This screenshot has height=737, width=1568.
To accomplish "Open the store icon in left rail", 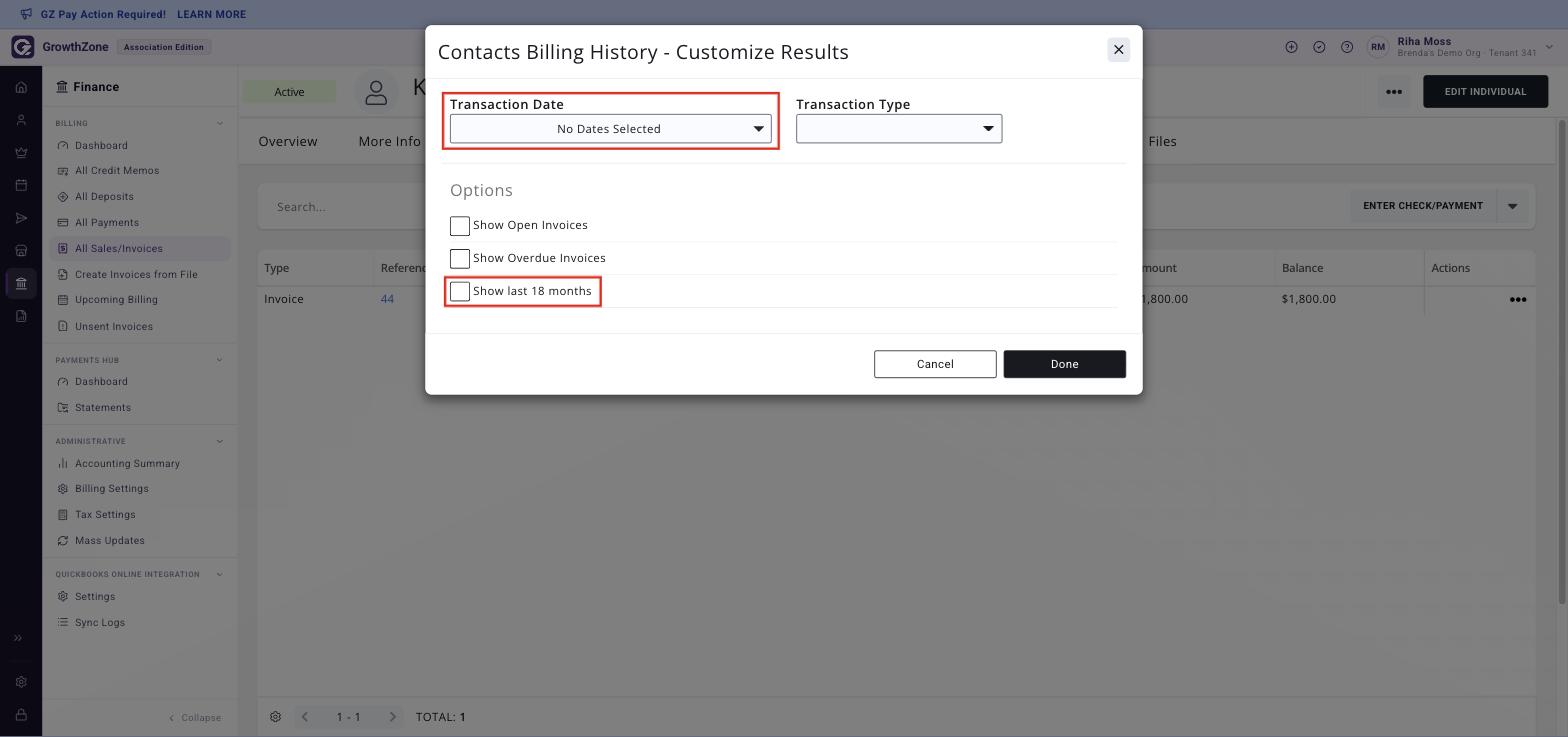I will (x=21, y=250).
